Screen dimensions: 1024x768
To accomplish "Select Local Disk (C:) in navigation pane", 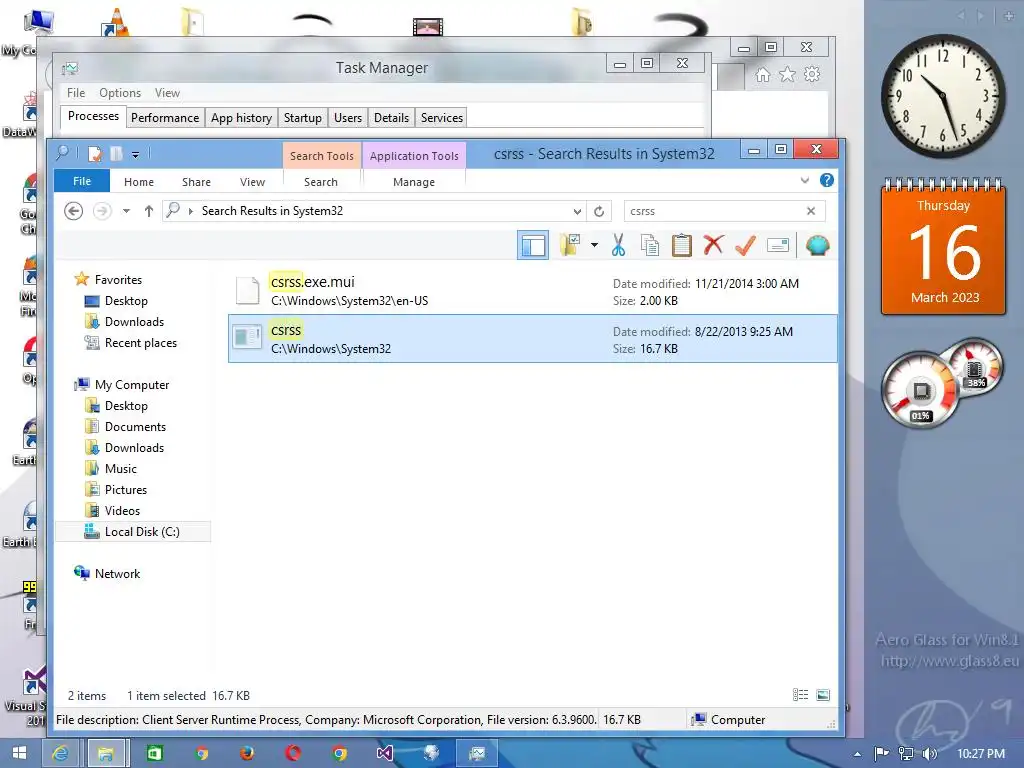I will coord(133,532).
